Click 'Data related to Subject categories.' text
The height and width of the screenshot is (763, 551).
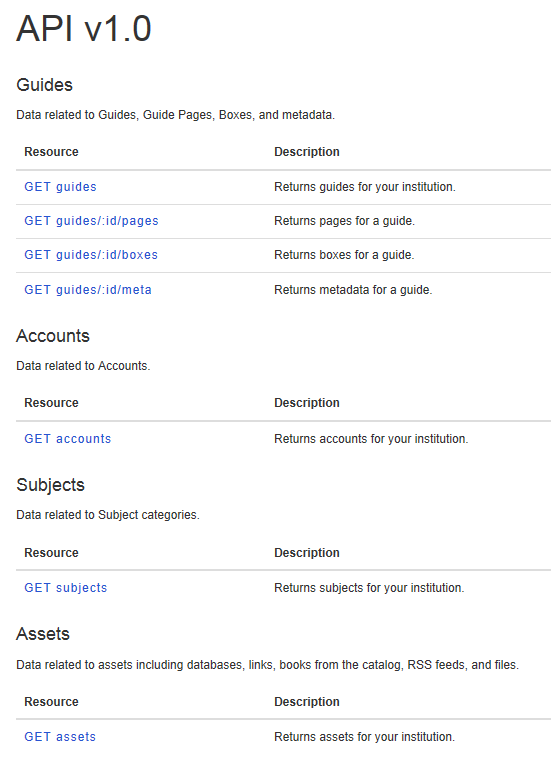tap(108, 515)
